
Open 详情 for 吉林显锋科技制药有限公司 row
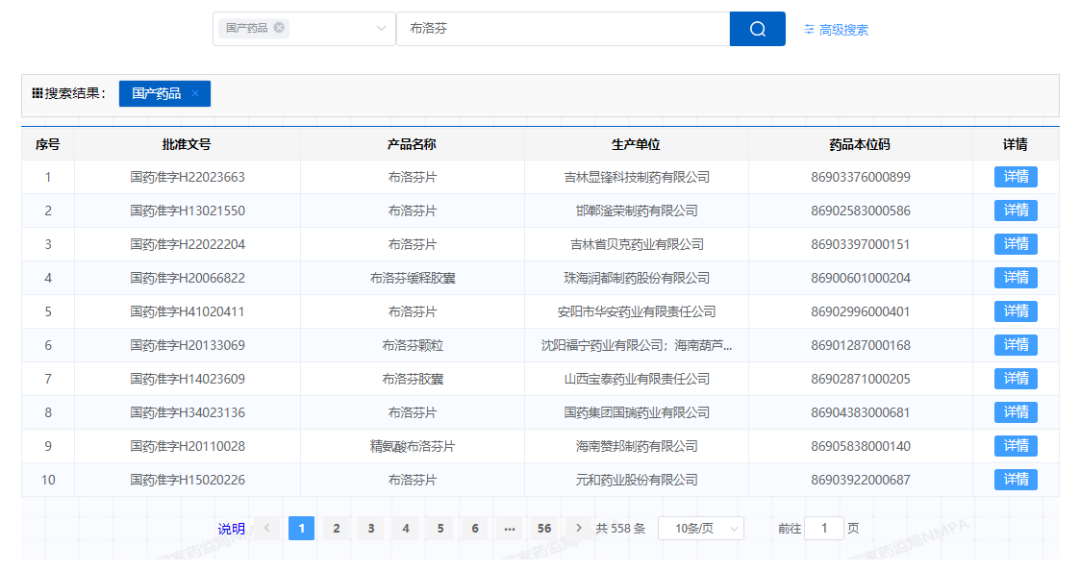coord(1015,177)
